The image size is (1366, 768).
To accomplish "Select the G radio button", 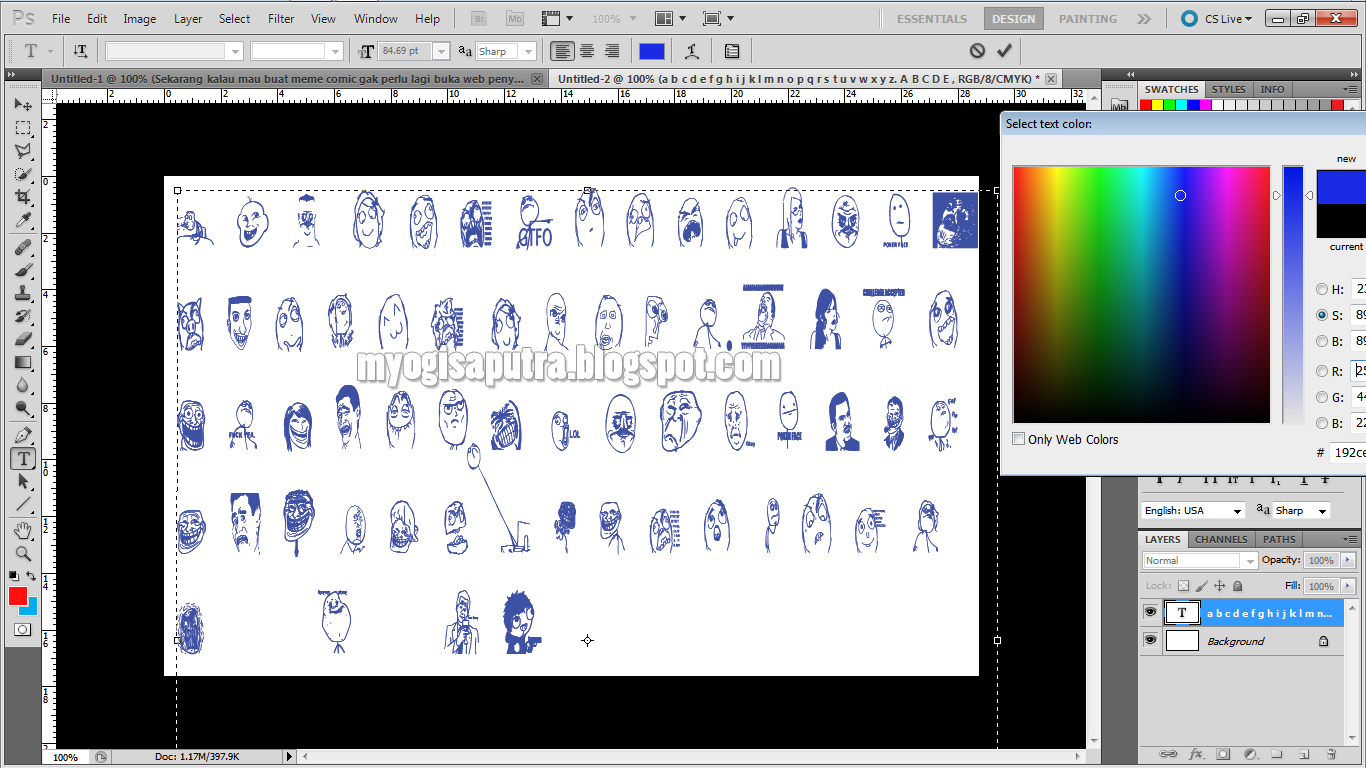I will pos(1322,397).
